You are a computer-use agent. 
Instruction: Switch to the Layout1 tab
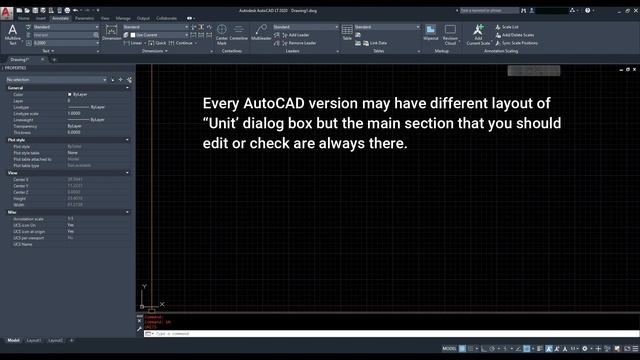coord(34,340)
